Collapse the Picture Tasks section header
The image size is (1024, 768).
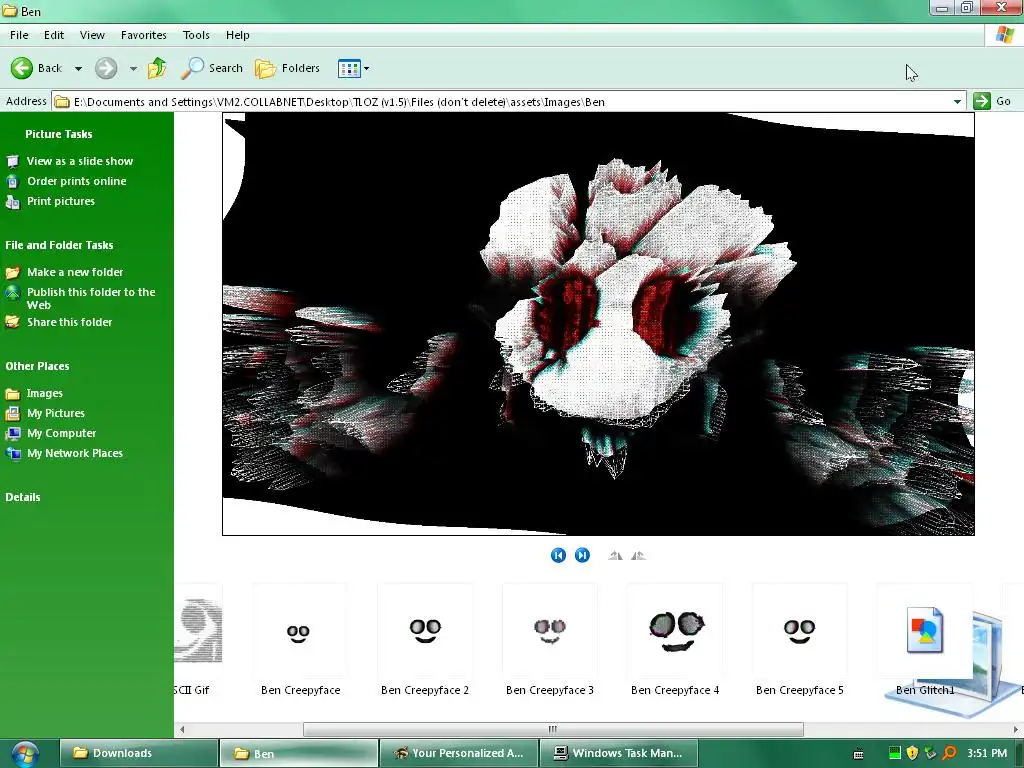59,134
